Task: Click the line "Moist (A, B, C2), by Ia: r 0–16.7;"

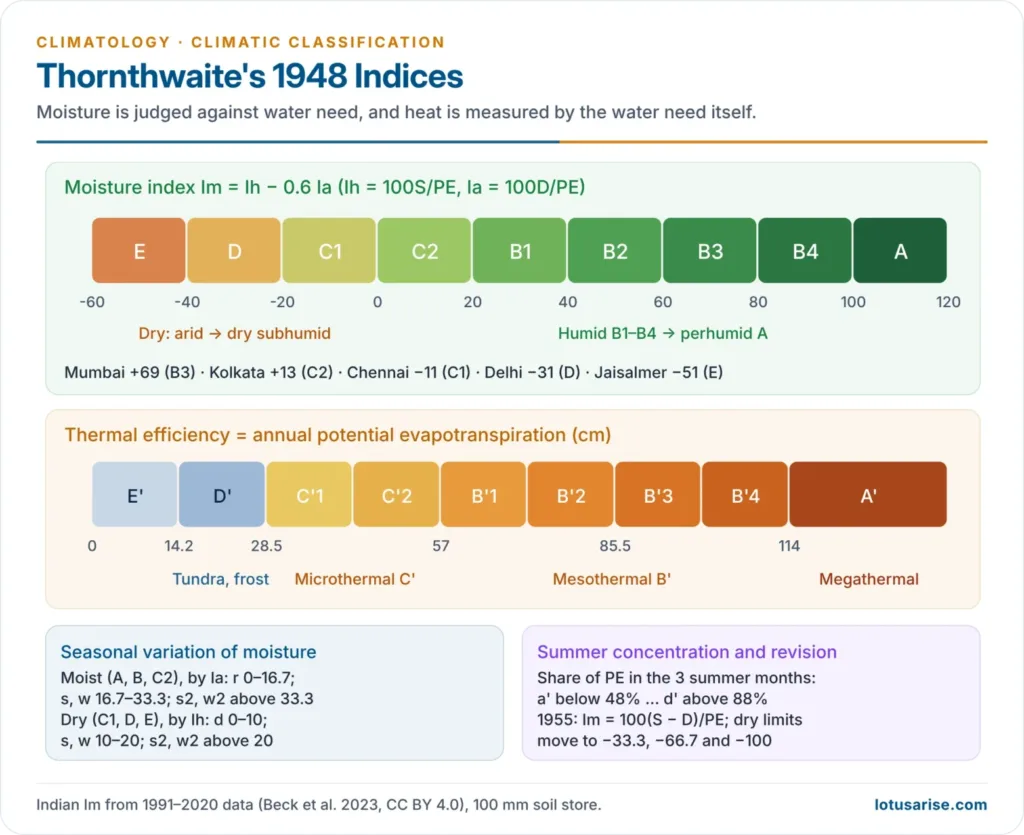Action: point(178,678)
